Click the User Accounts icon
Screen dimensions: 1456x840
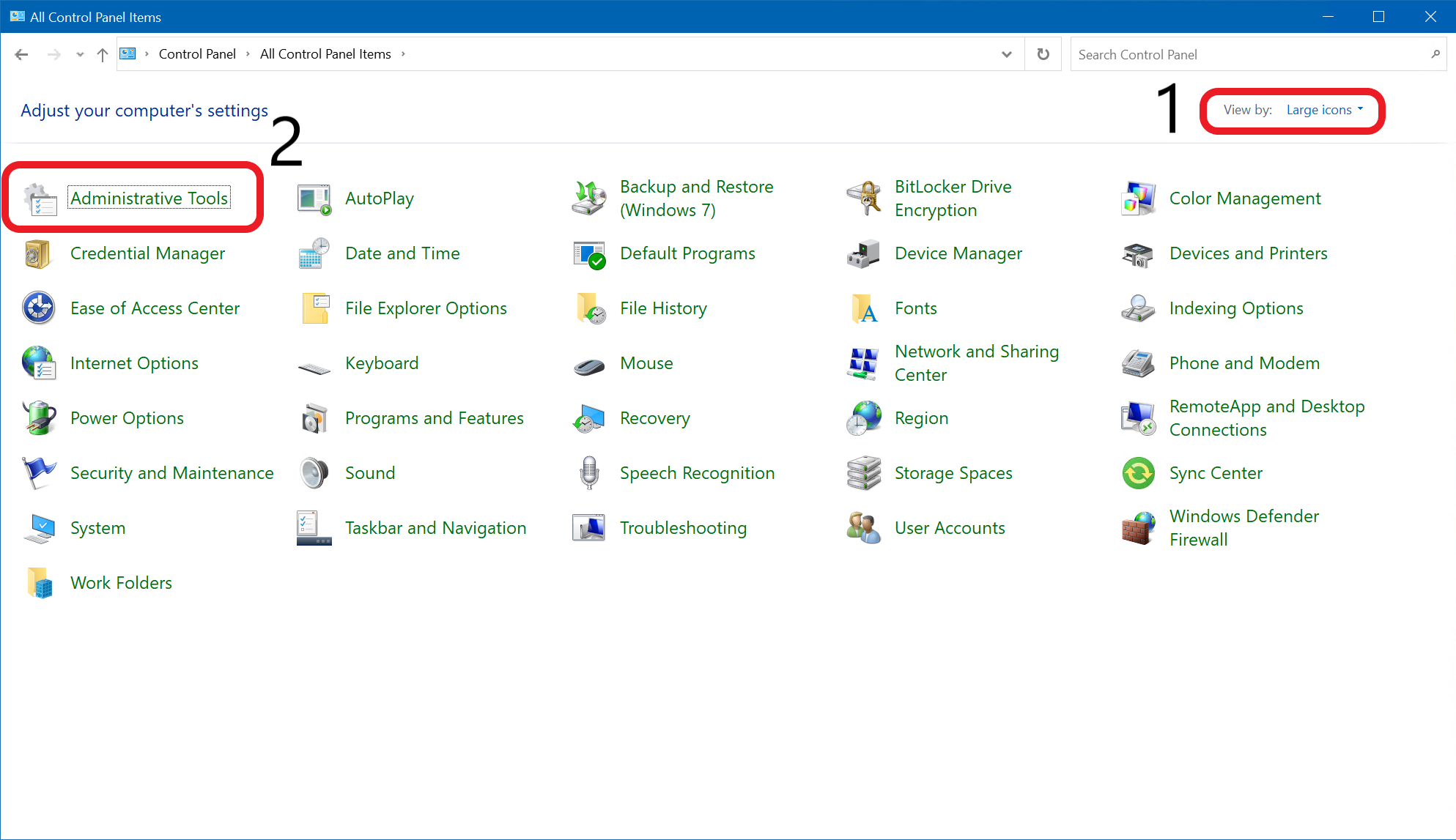pyautogui.click(x=864, y=529)
